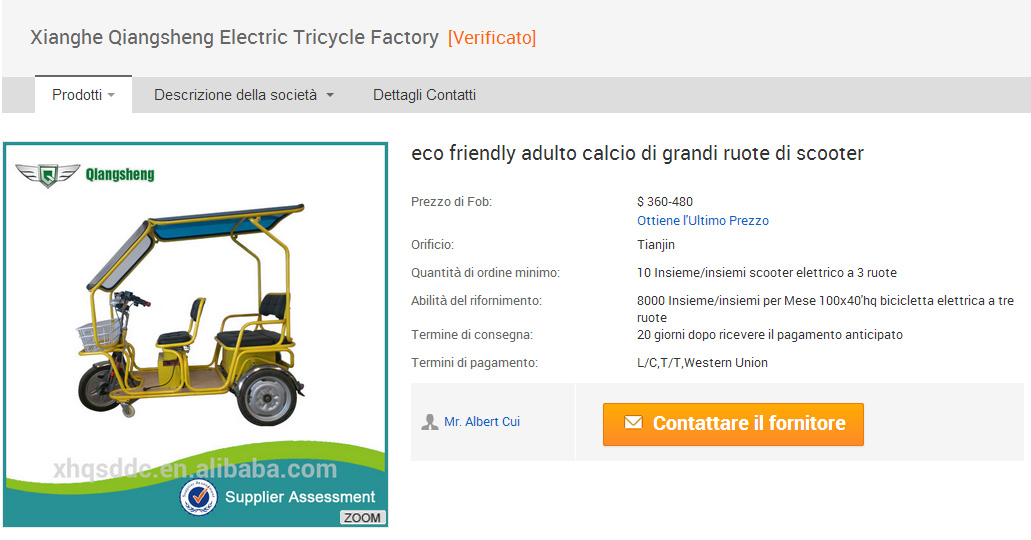1031x540 pixels.
Task: Click the Qiangsheng winged logo emblem
Action: (x=47, y=174)
